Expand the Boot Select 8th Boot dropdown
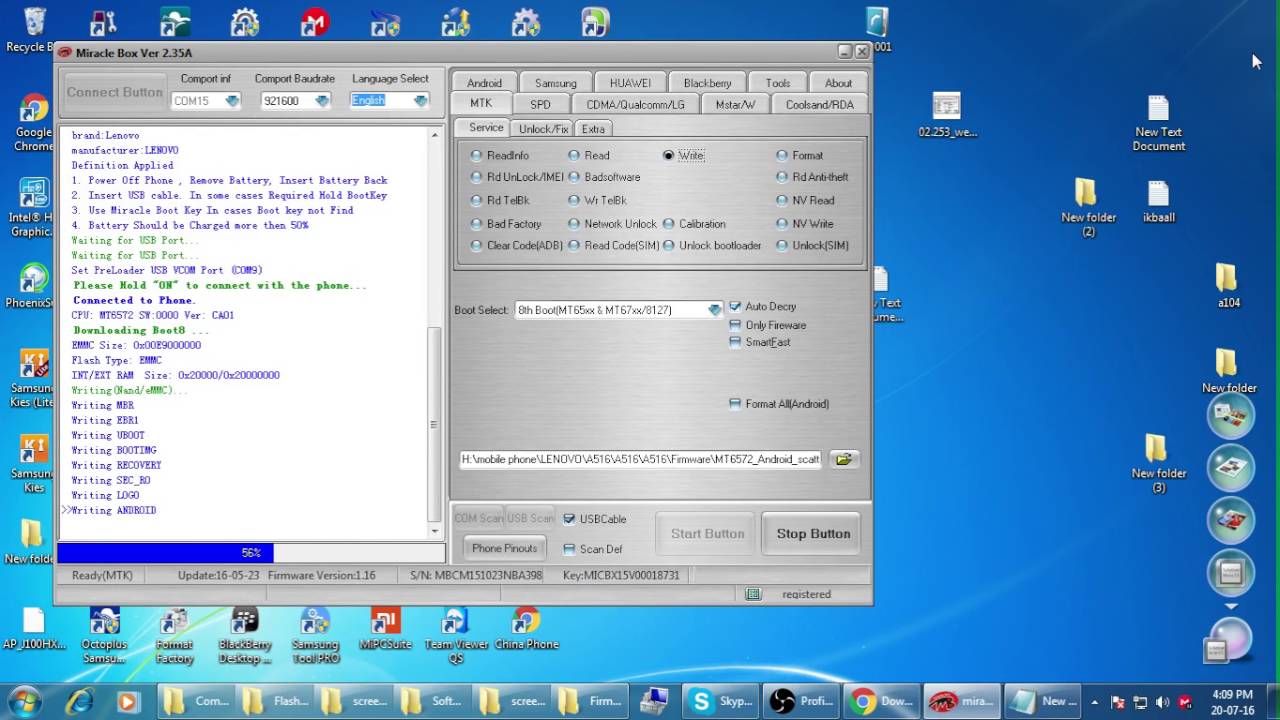This screenshot has width=1280, height=720. (x=714, y=310)
